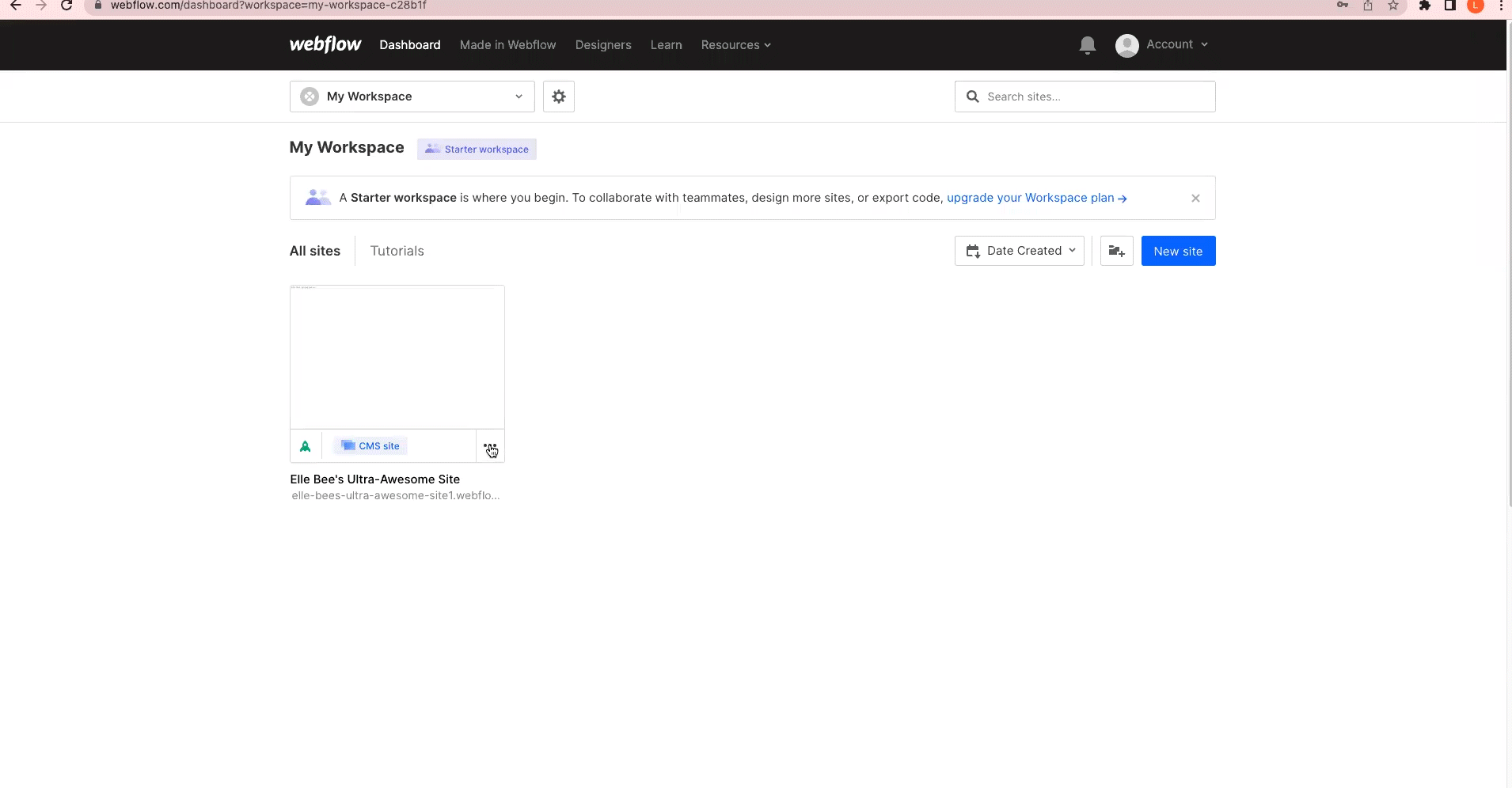Open the notifications bell
Screen dimensions: 1512x788
[x=1088, y=45]
